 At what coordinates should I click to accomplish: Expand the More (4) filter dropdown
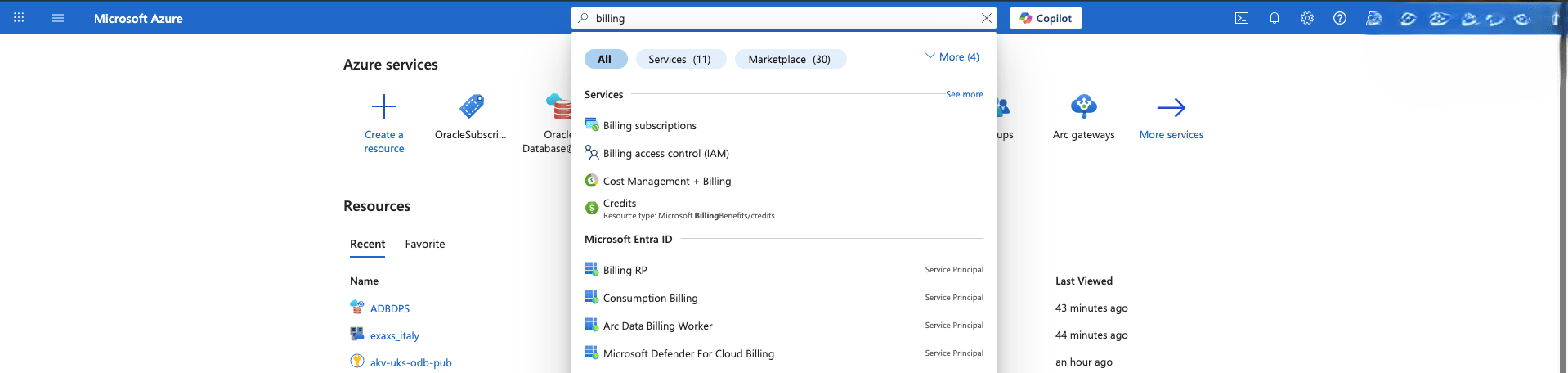[x=952, y=57]
